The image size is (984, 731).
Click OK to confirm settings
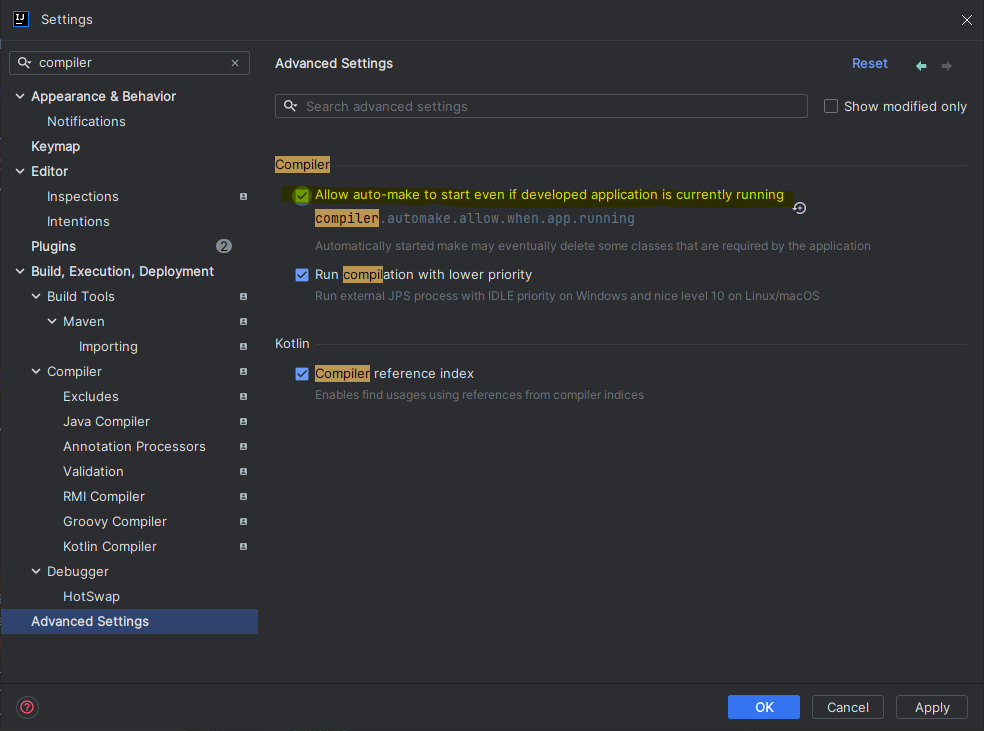[764, 707]
